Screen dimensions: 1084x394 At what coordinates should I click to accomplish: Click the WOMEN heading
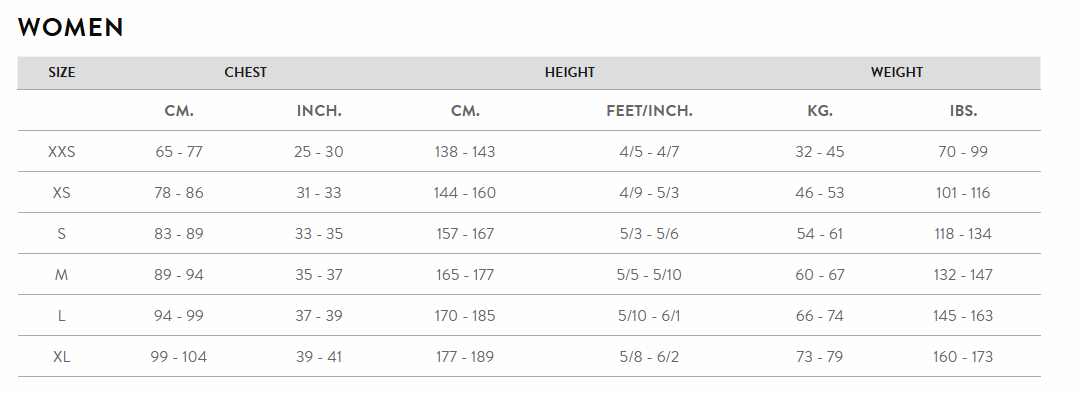tap(71, 28)
